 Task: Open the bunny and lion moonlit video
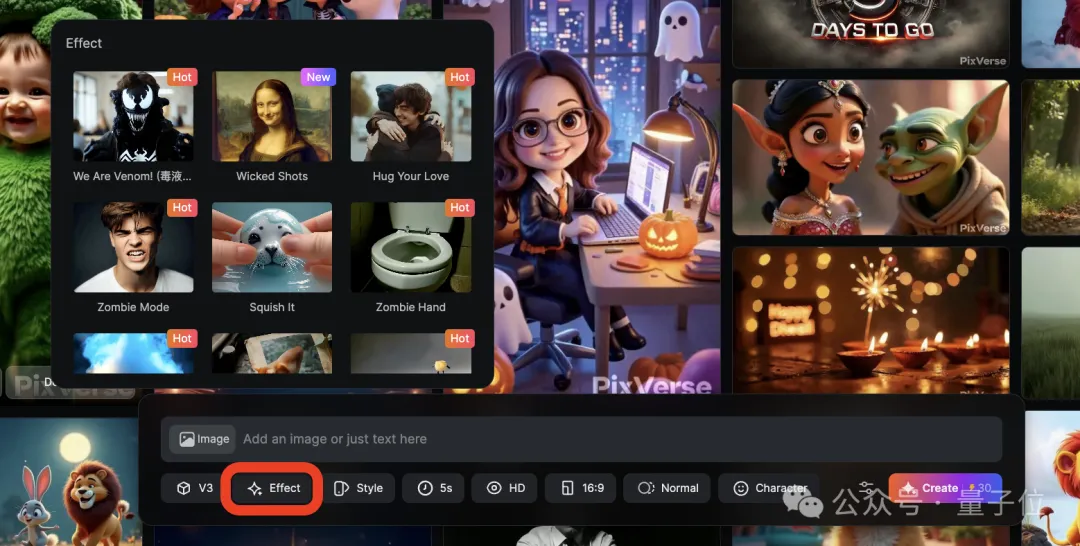71,482
